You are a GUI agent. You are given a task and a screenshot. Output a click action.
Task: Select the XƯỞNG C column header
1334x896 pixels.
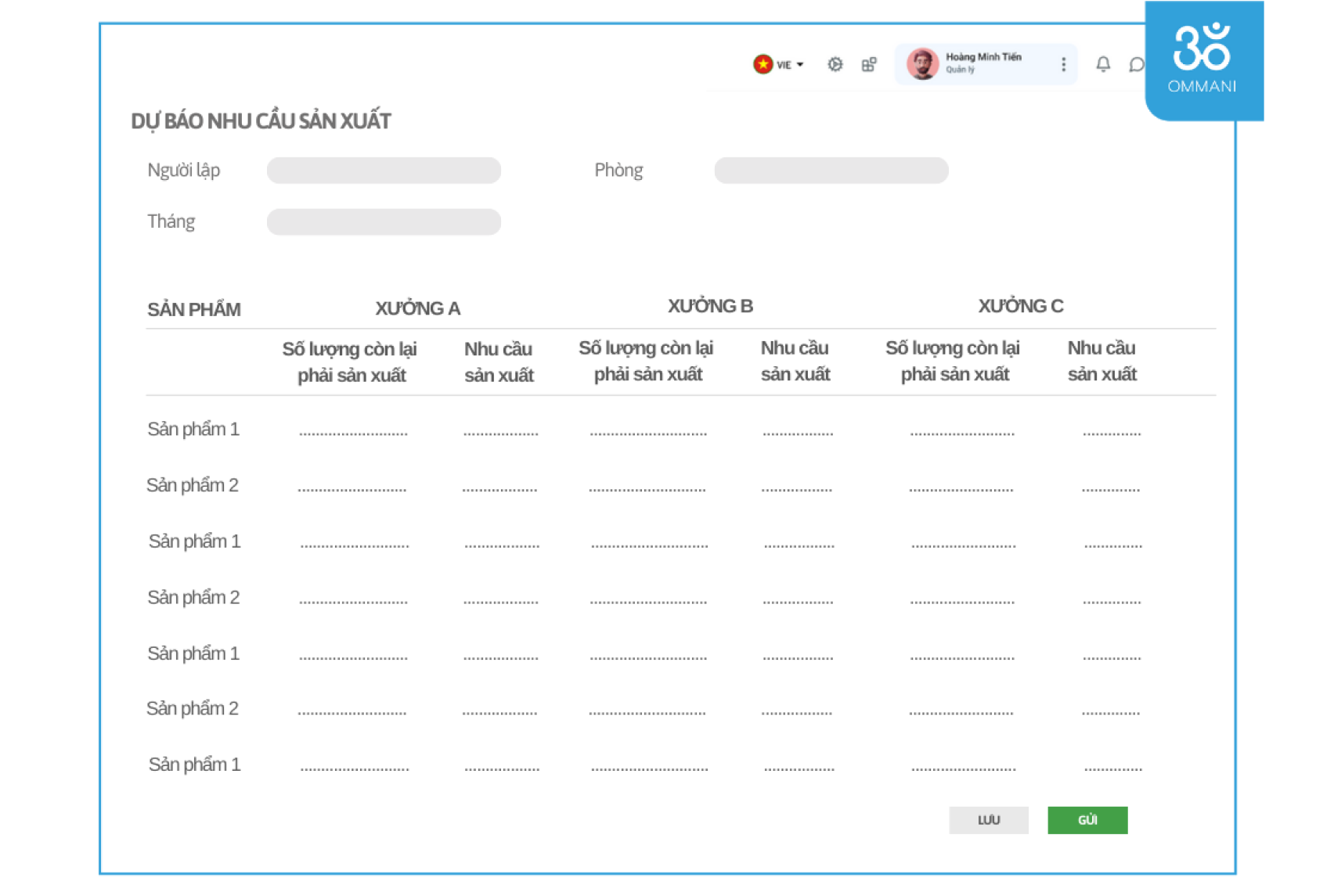[x=1020, y=306]
